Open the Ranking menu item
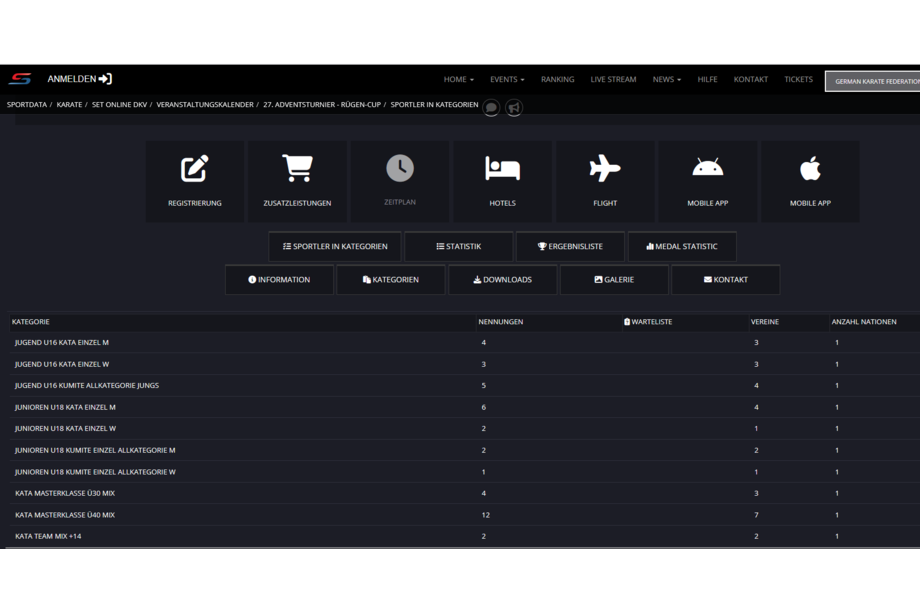The image size is (920, 613). (557, 79)
